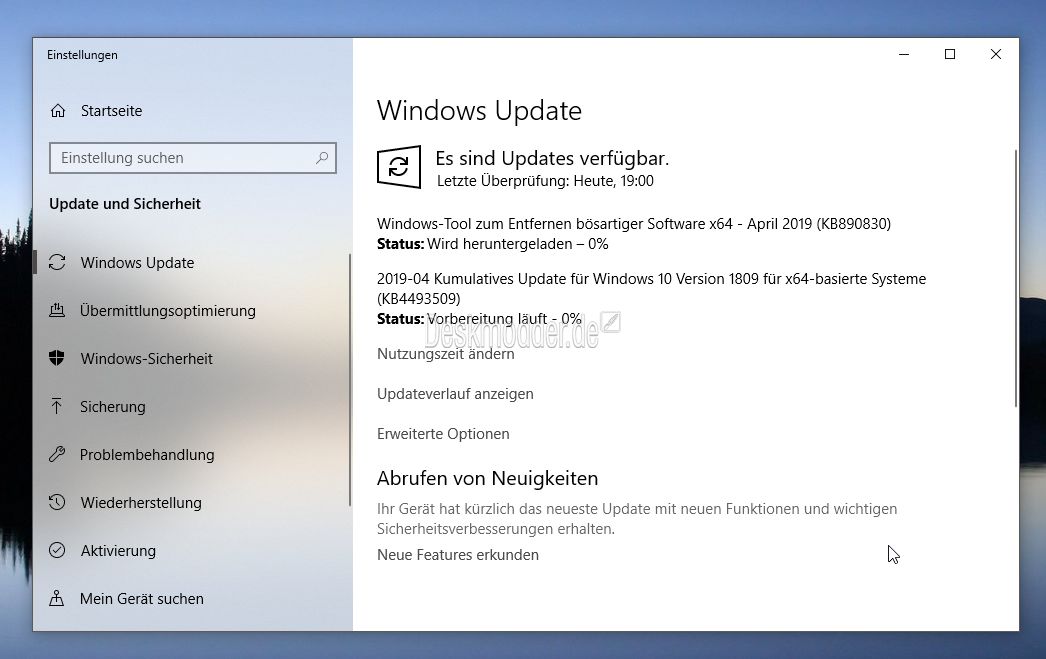This screenshot has width=1046, height=659.
Task: Click status text 'Wird heruntergeladen – 0%'
Action: [518, 244]
